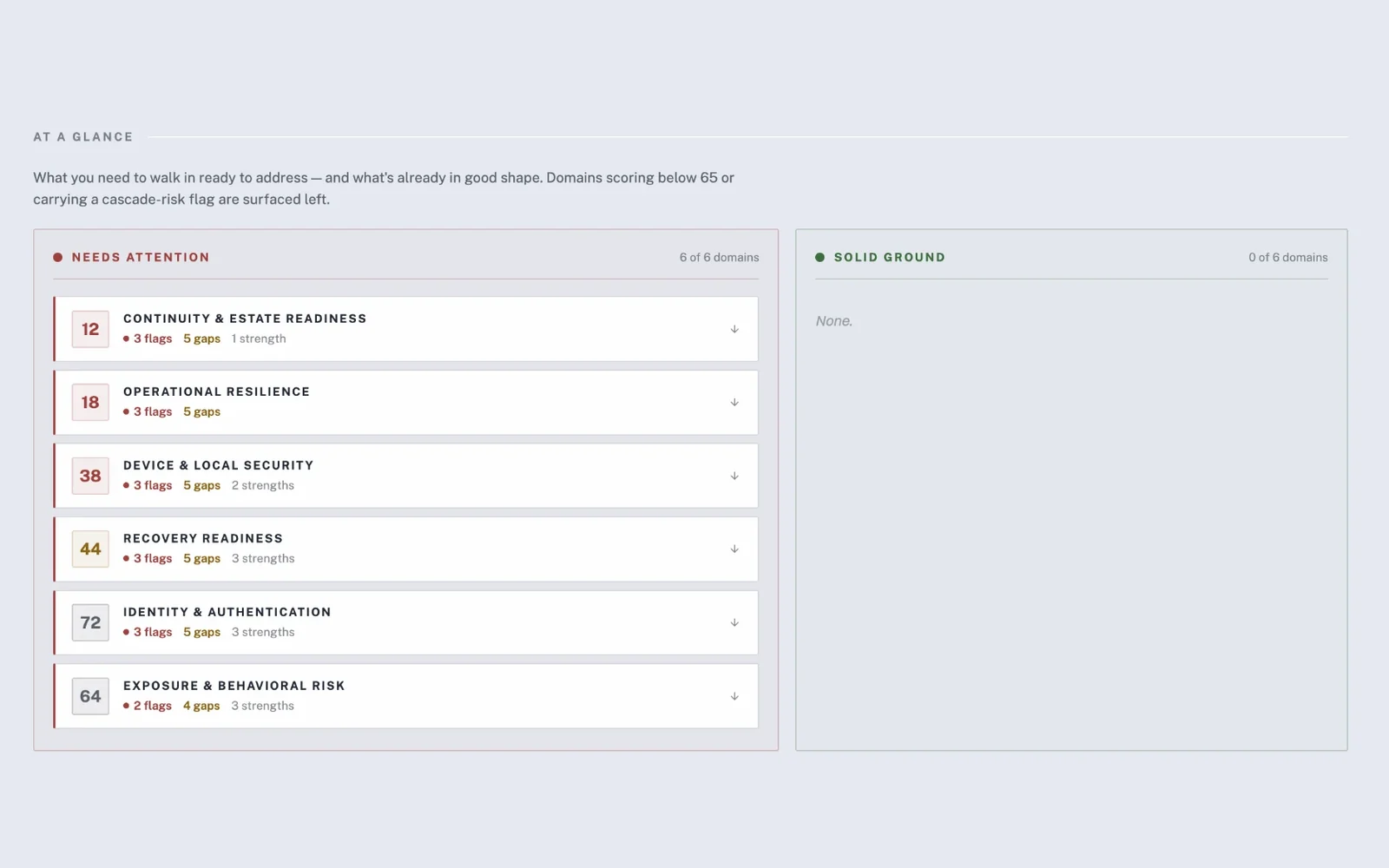Screen dimensions: 1389x868
Task: Click the score badge 64
Action: tap(90, 697)
